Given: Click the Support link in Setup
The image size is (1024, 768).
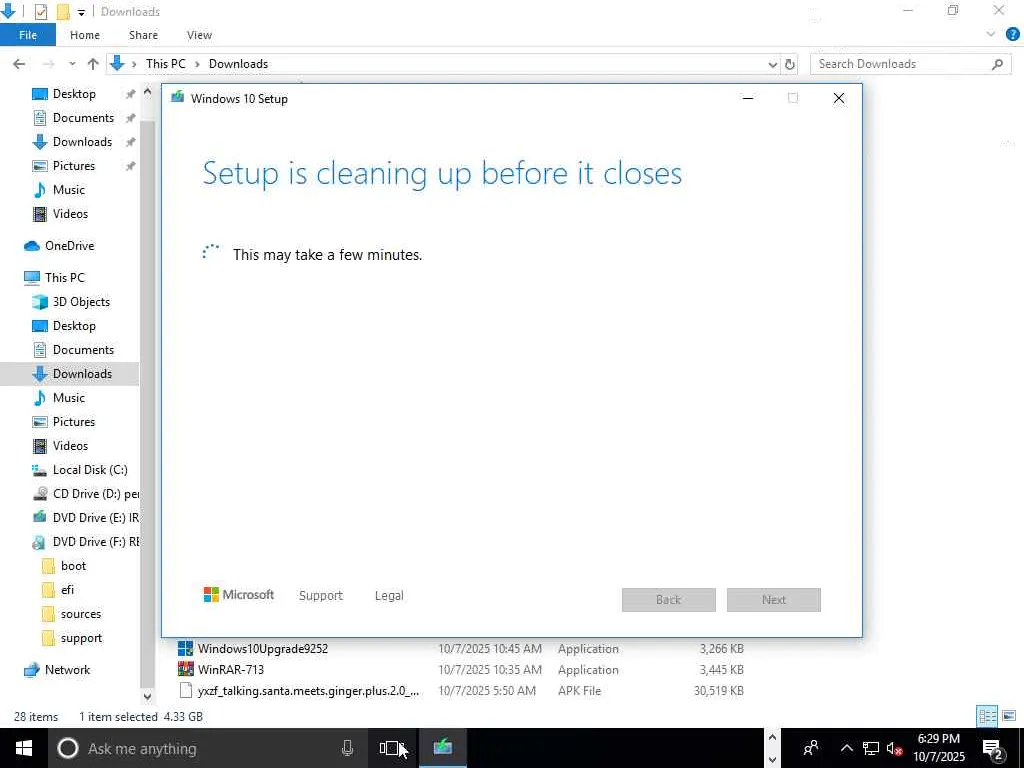Looking at the screenshot, I should pyautogui.click(x=321, y=596).
